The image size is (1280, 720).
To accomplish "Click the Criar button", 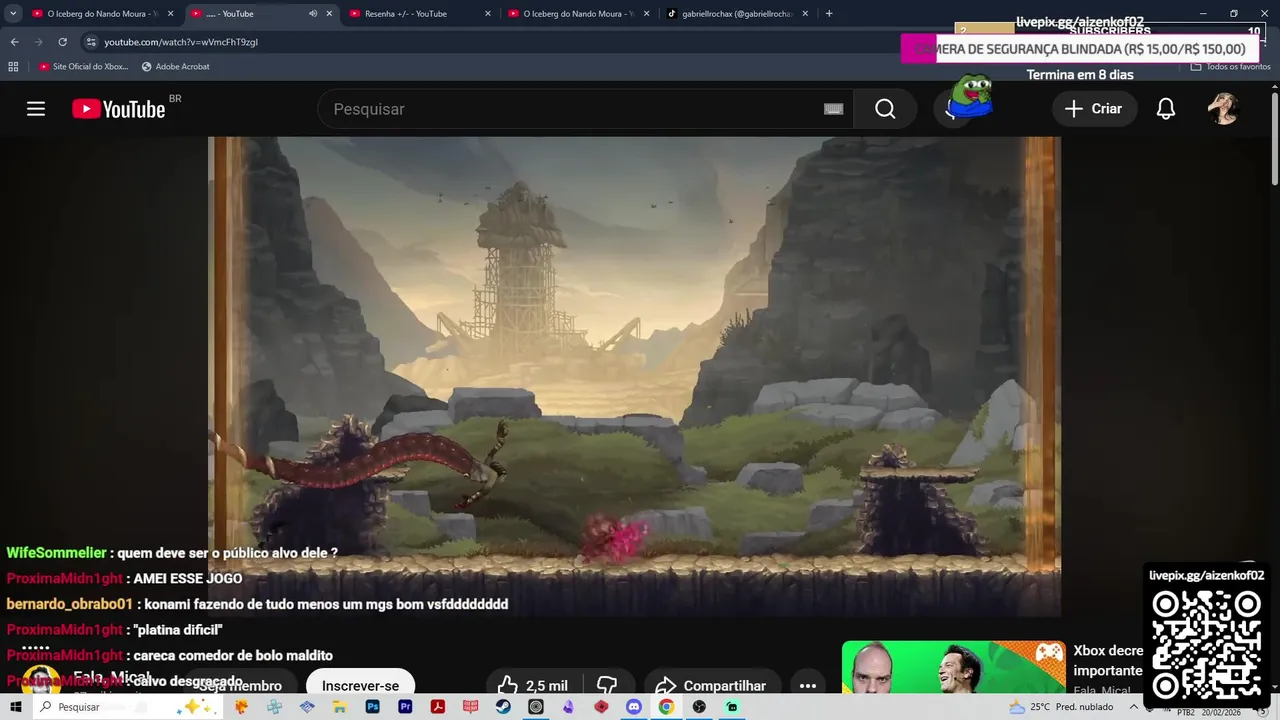I will click(x=1094, y=109).
